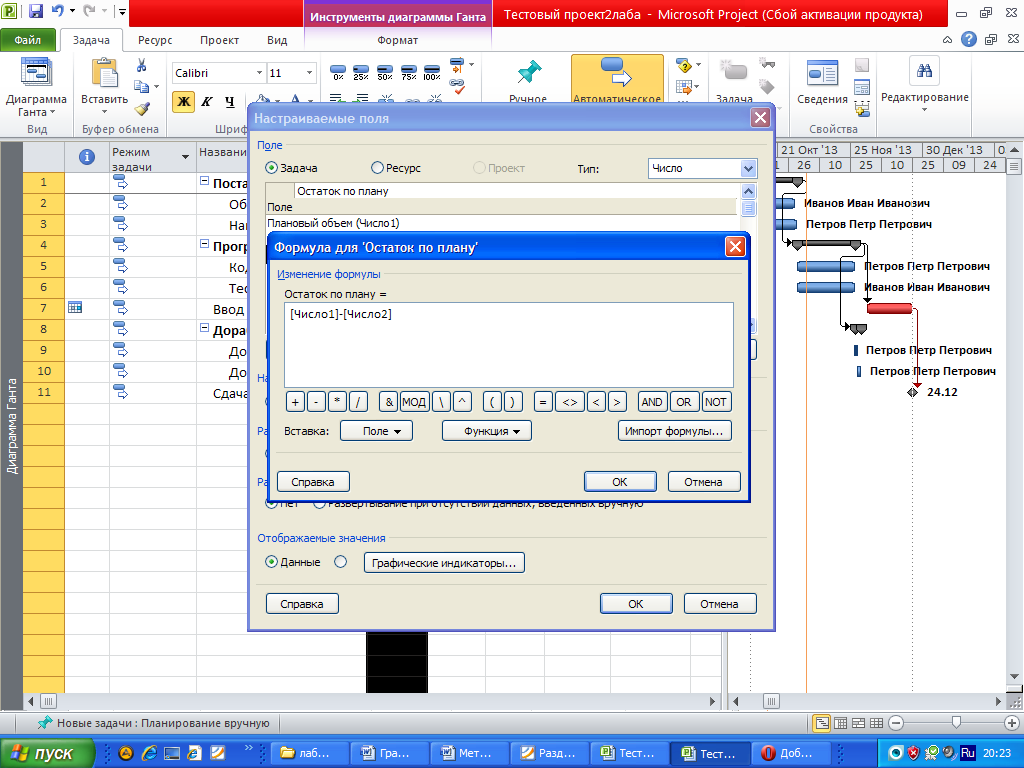1024x768 pixels.
Task: Click into the formula text area
Action: coord(509,345)
